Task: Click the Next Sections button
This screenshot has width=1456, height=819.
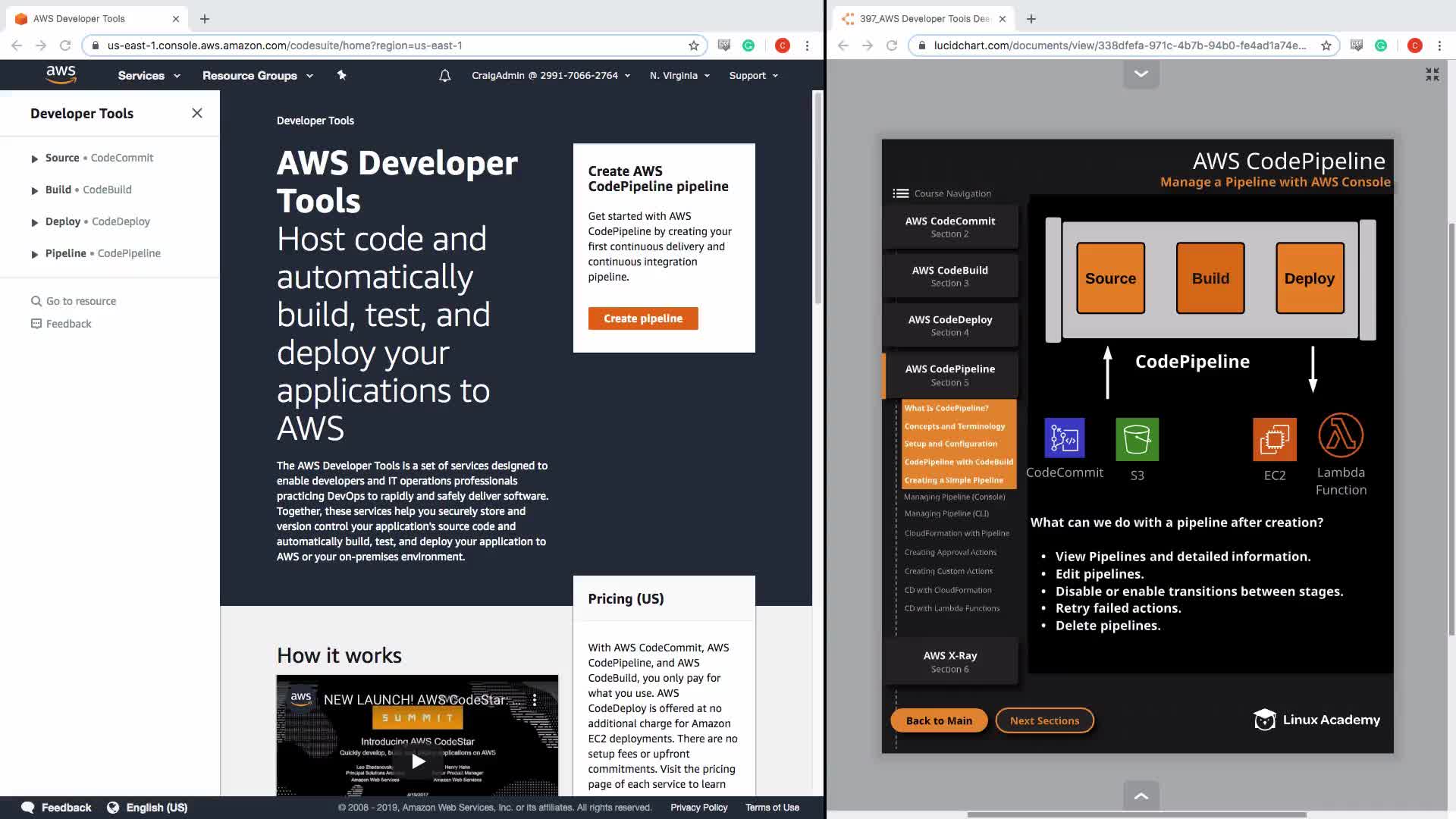Action: 1044,720
